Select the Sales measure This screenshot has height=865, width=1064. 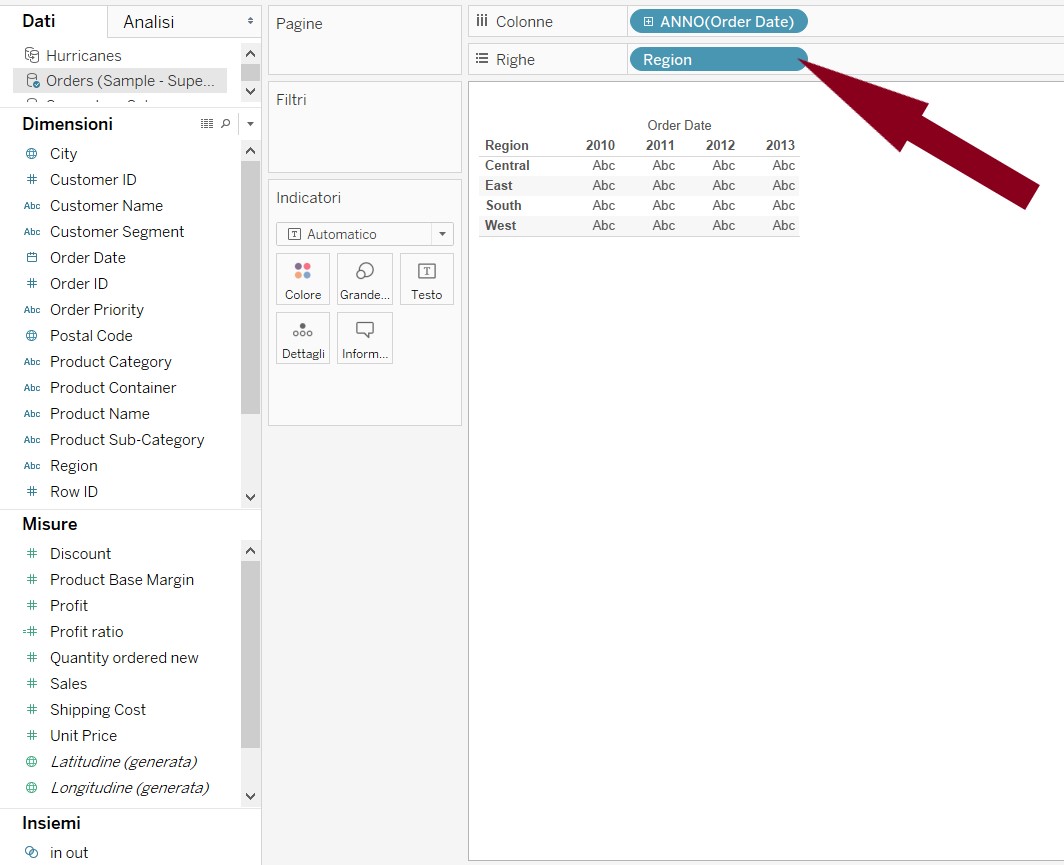pos(68,683)
